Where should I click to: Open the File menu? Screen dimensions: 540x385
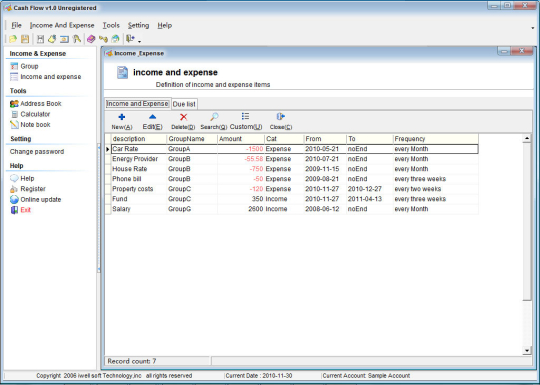(x=16, y=25)
